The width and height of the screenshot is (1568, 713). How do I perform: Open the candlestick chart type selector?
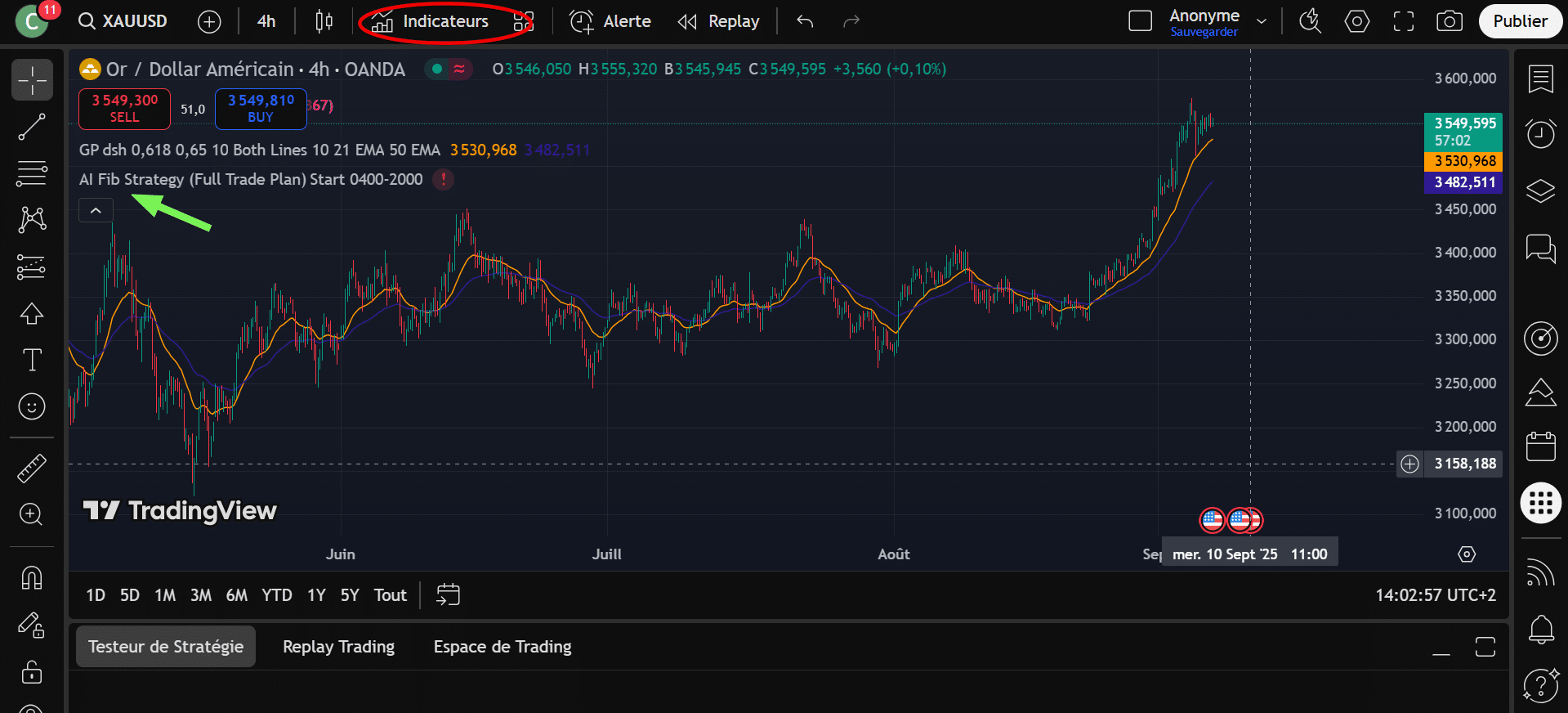coord(324,21)
